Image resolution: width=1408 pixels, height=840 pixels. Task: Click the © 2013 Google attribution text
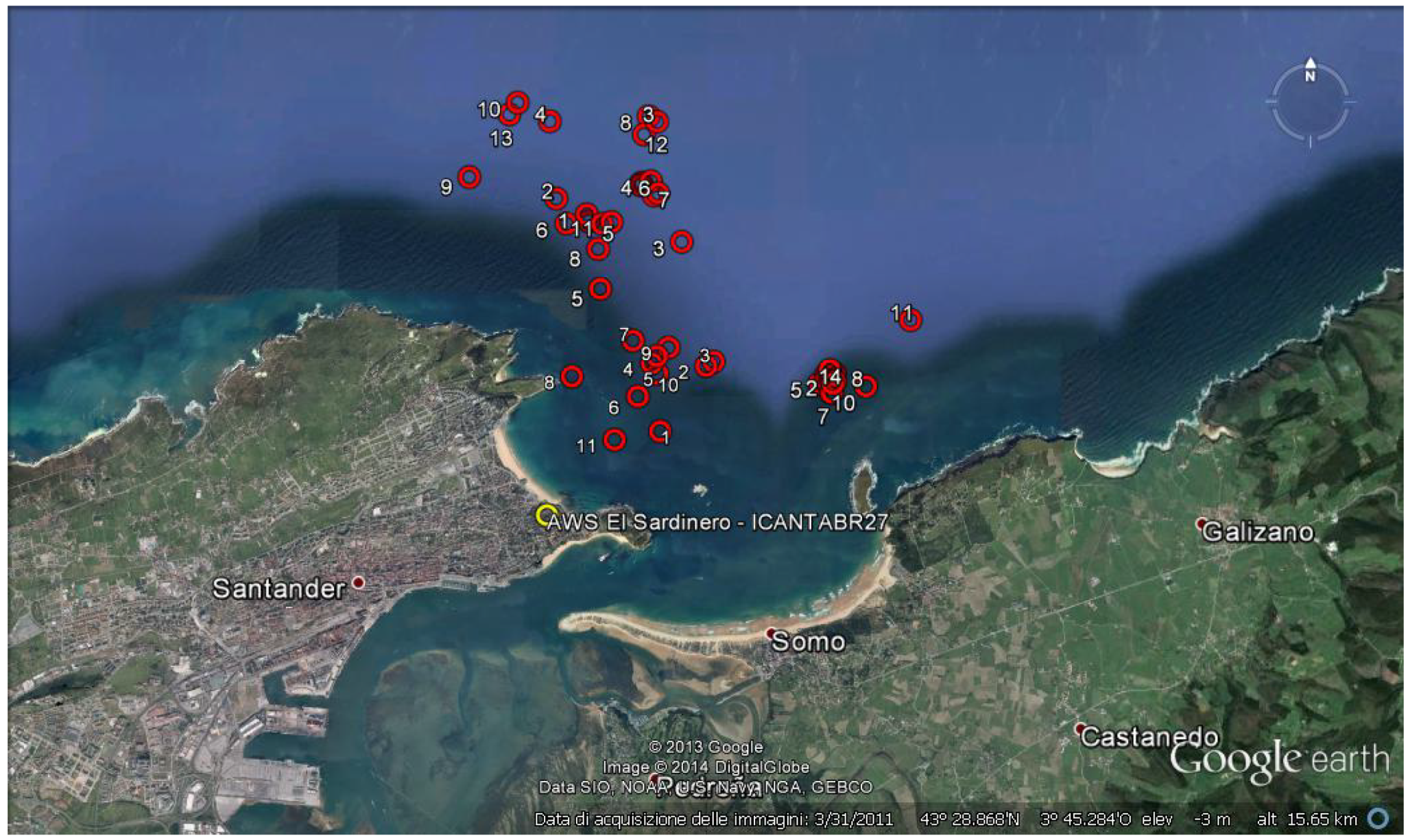click(706, 747)
